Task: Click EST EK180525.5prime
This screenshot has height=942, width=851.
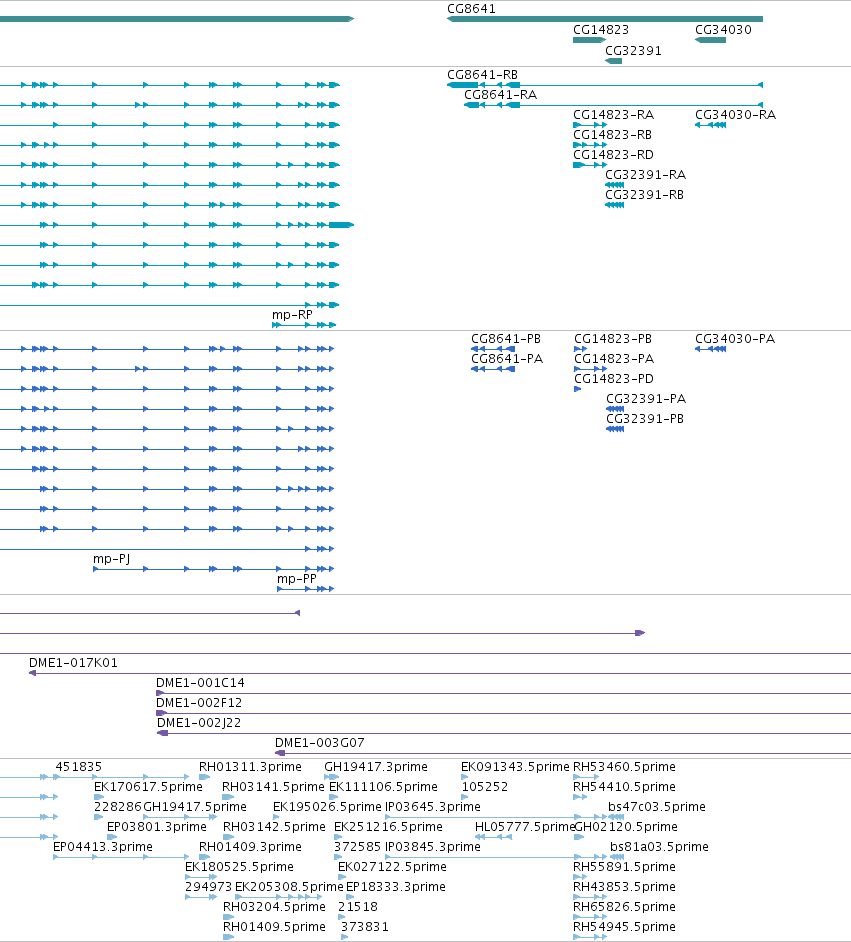Action: [239, 866]
